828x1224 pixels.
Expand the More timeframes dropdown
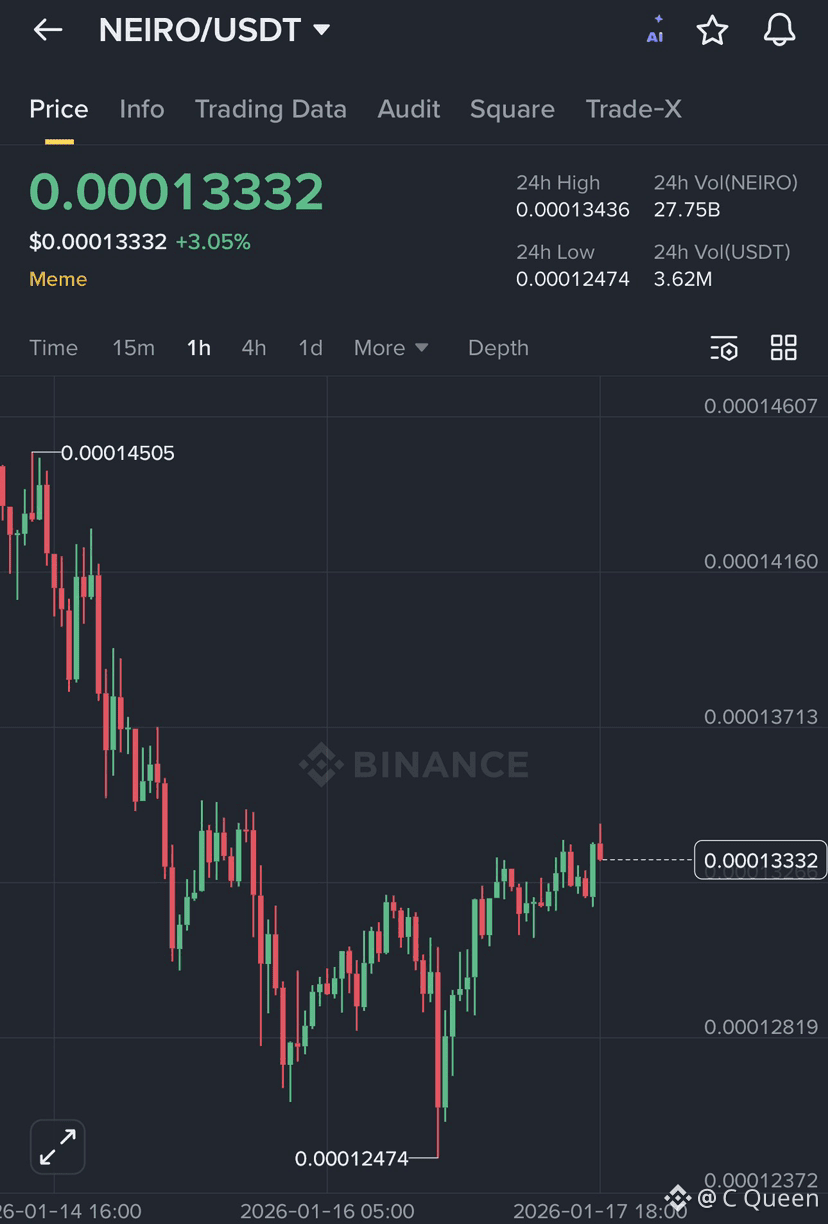[x=391, y=348]
